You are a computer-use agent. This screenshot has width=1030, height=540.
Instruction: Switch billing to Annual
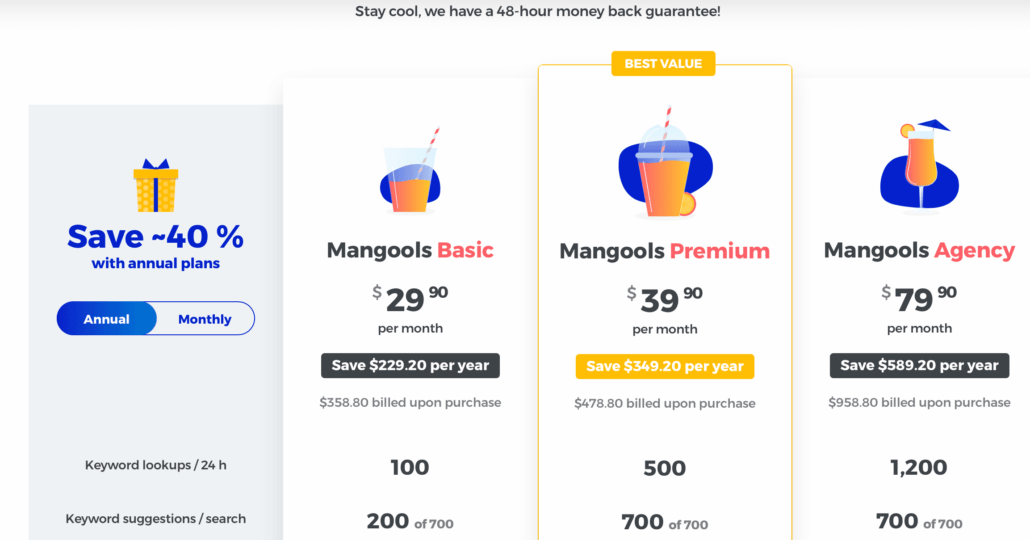coord(106,319)
